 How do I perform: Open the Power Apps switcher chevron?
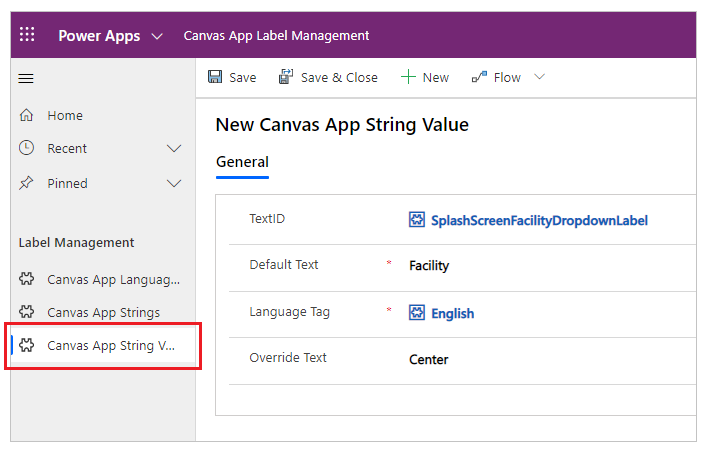click(157, 35)
